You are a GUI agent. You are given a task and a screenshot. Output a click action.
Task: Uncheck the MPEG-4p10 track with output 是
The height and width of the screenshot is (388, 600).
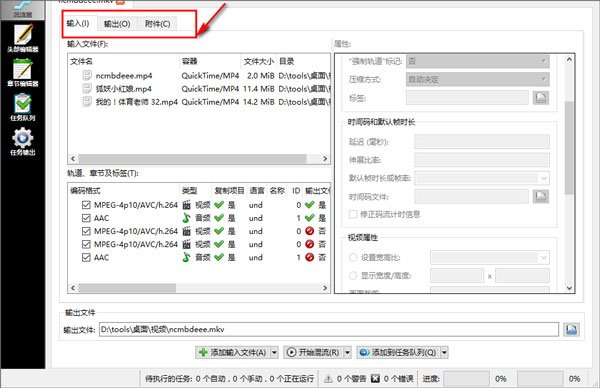click(86, 205)
